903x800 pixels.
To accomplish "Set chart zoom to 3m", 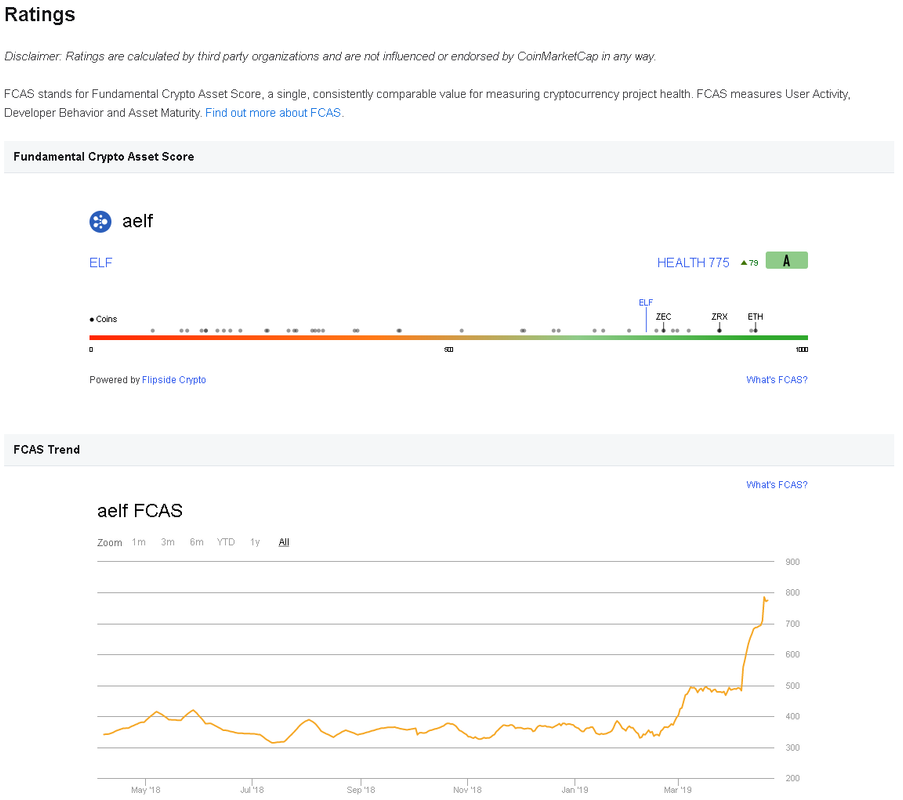I will tap(168, 543).
